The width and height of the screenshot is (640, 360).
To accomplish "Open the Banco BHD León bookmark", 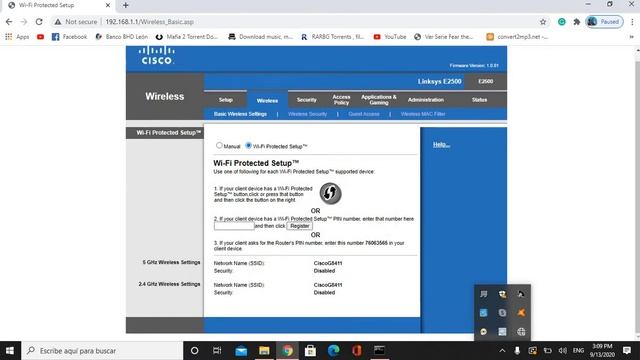I will point(121,37).
